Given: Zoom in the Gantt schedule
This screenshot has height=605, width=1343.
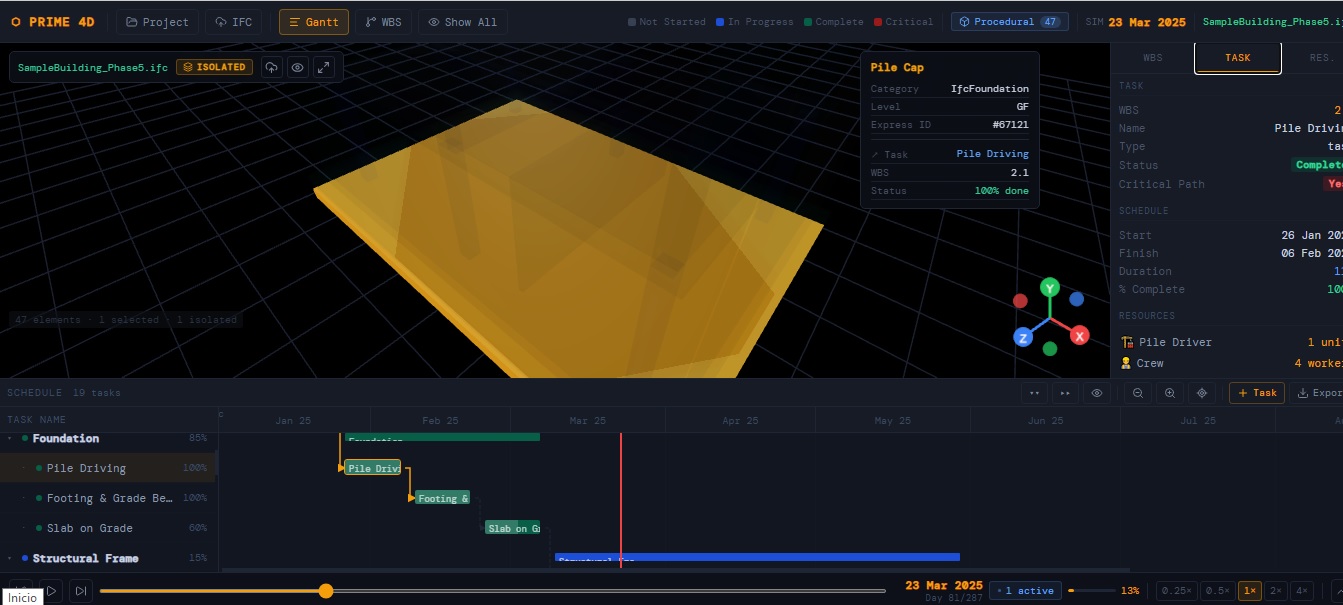Looking at the screenshot, I should click(x=1170, y=393).
